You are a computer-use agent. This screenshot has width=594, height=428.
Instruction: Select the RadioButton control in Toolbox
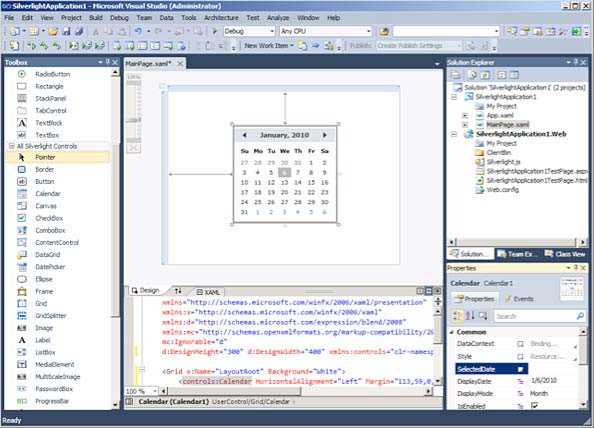(53, 74)
